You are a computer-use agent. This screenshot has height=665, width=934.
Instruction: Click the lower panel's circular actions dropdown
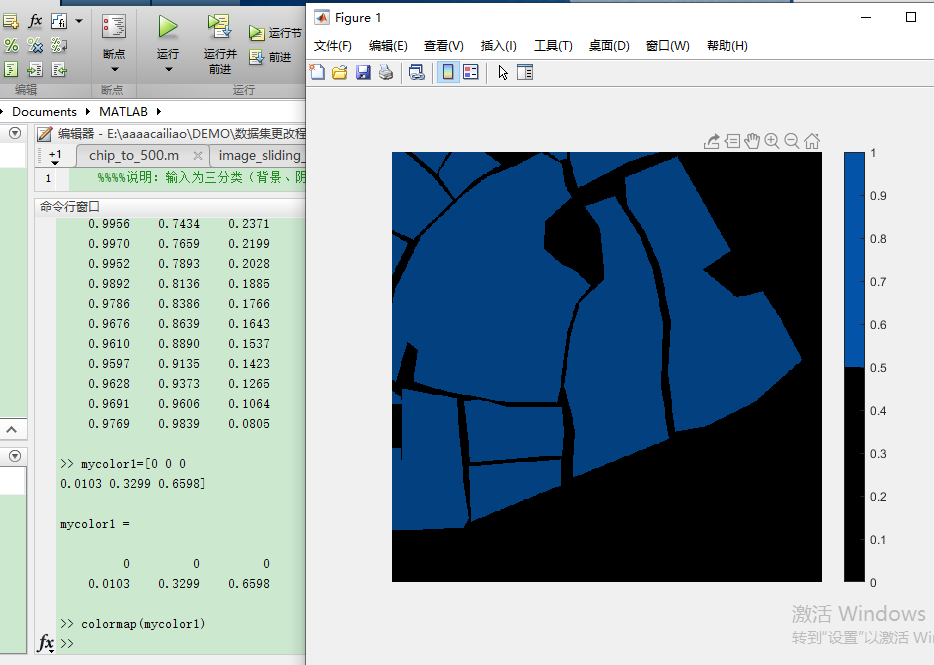[15, 456]
